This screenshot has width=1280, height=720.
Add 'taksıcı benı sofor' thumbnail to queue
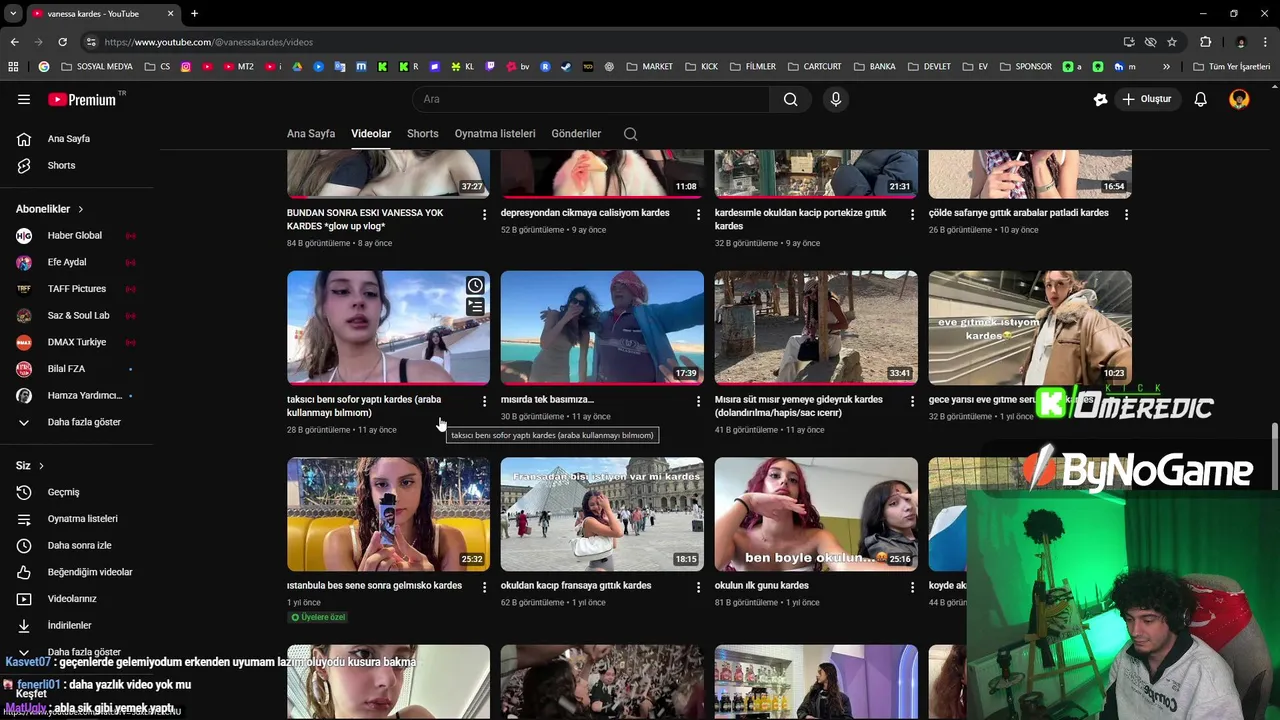pos(475,306)
